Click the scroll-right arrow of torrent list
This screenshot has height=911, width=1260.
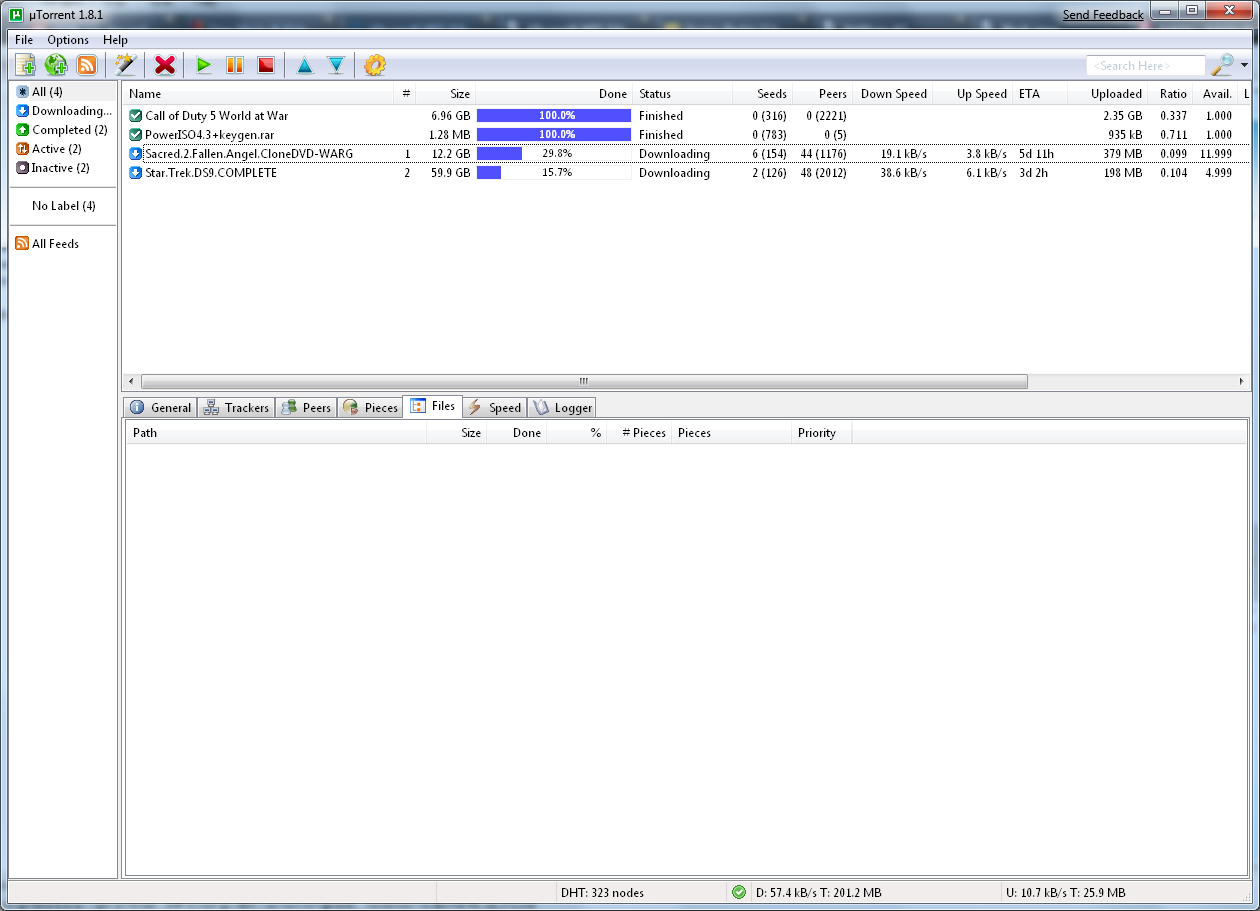pos(1242,381)
